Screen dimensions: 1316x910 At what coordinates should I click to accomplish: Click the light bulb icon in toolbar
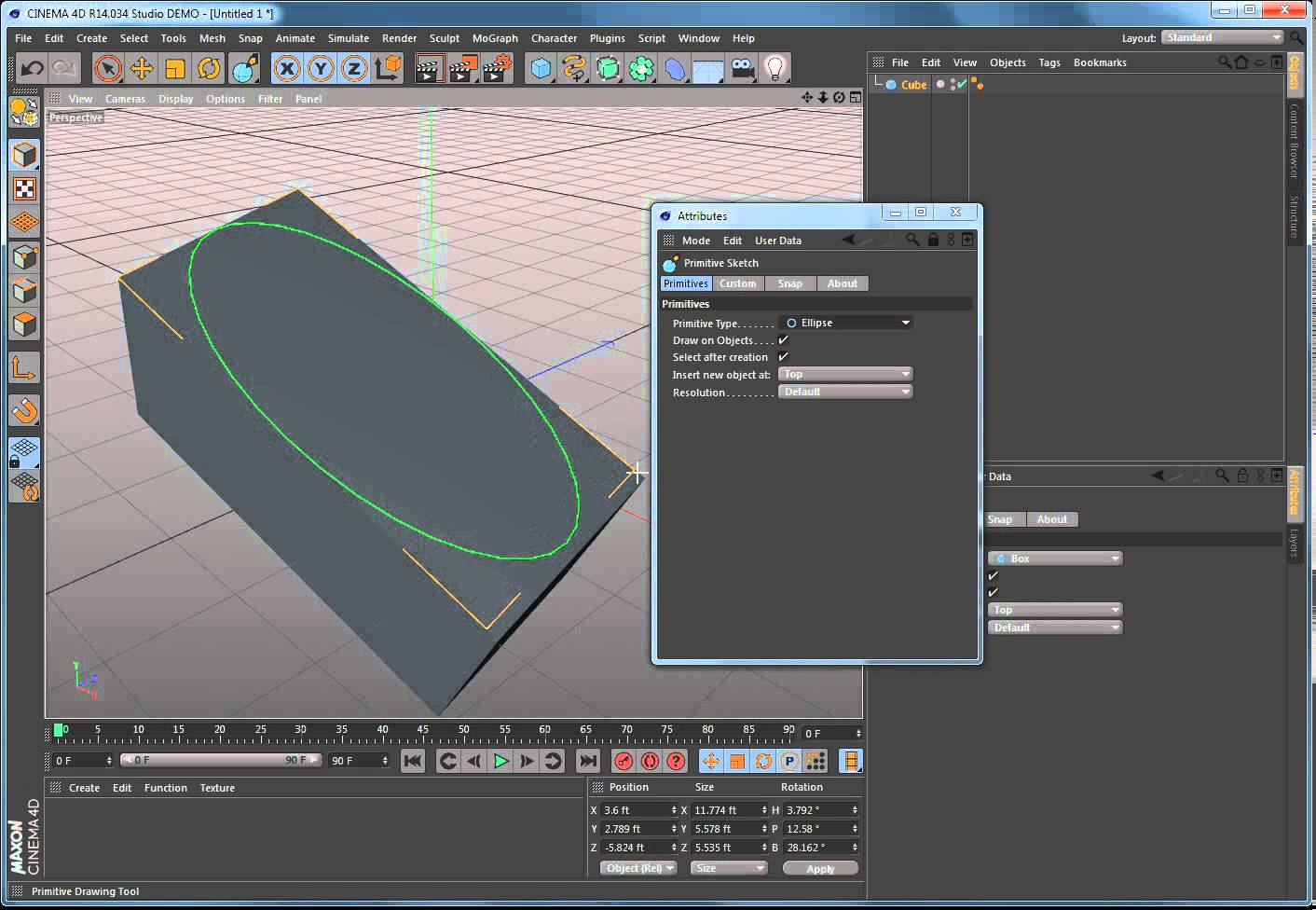775,68
